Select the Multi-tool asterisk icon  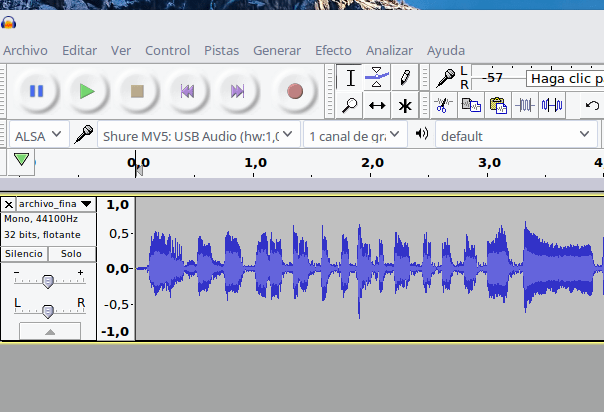405,105
